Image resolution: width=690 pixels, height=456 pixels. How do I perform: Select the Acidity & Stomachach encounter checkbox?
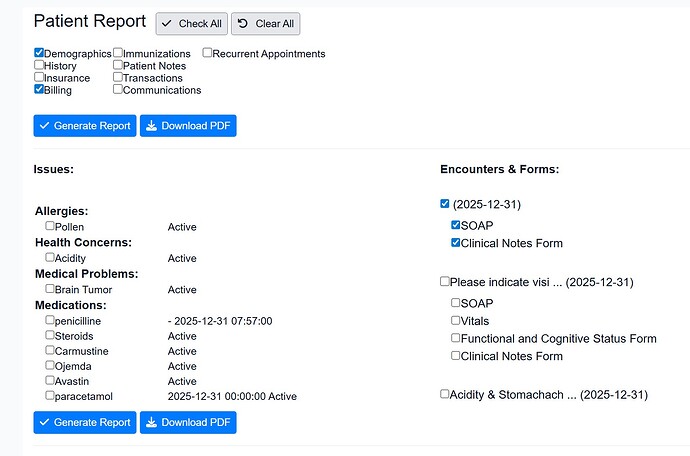445,394
